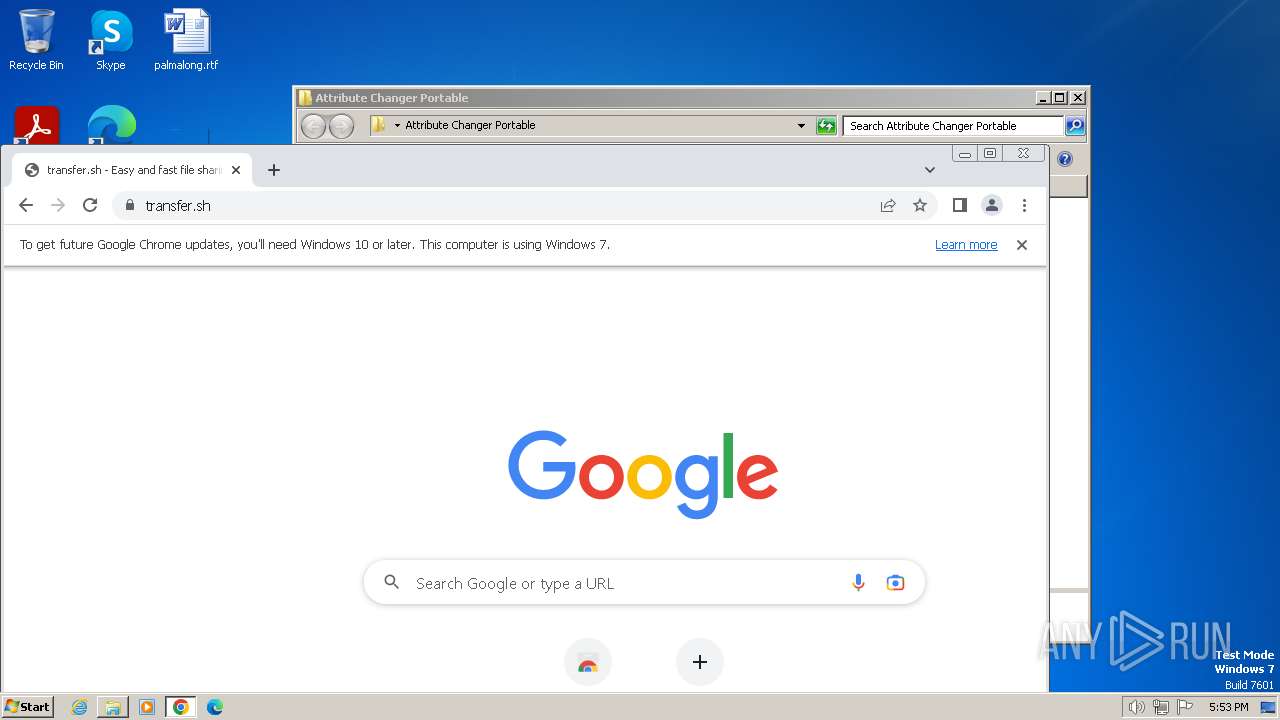Add a shortcut on new tab page
The image size is (1280, 720).
700,662
